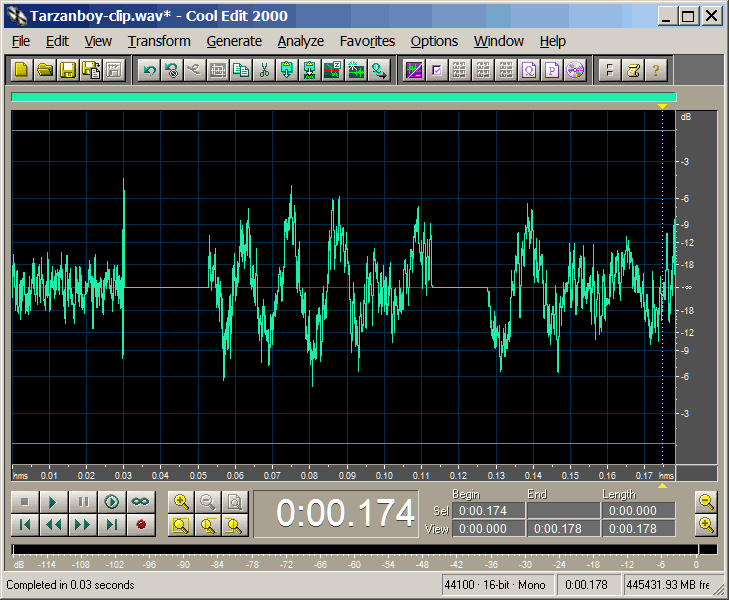Open the CD disc toolbar icon

pyautogui.click(x=575, y=70)
